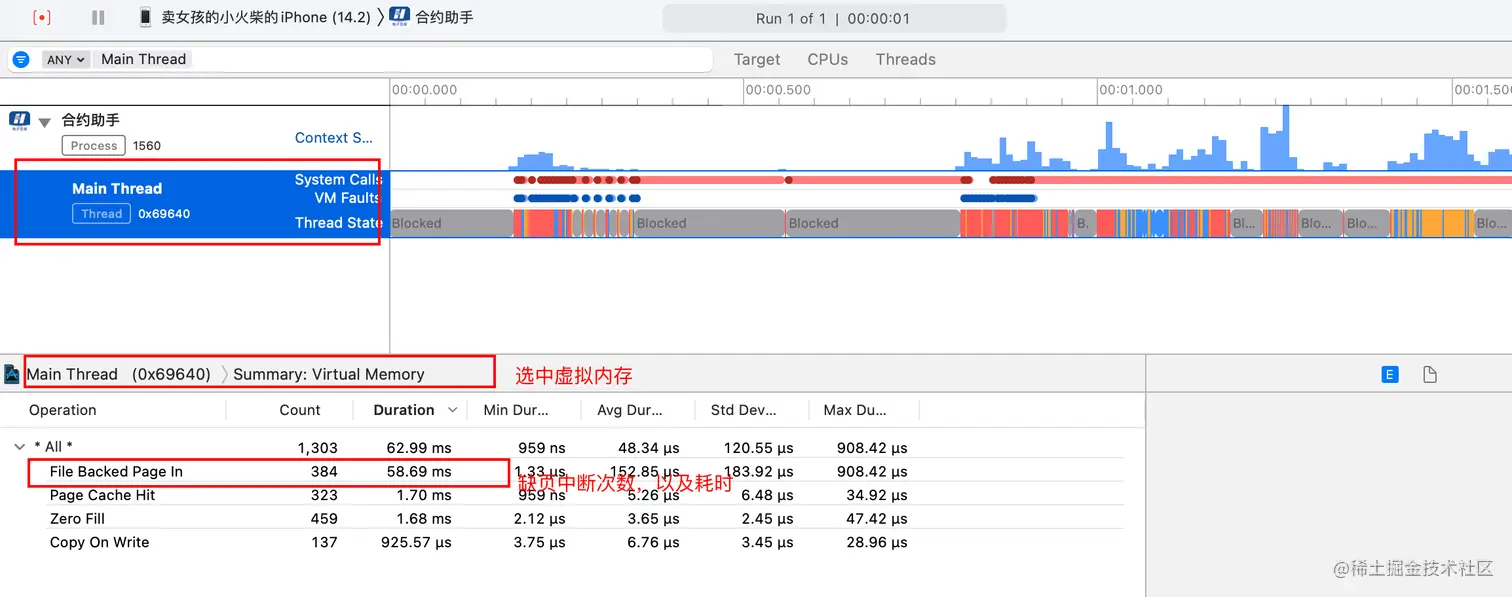Select the iPhone device icon in the toolbar

146,17
